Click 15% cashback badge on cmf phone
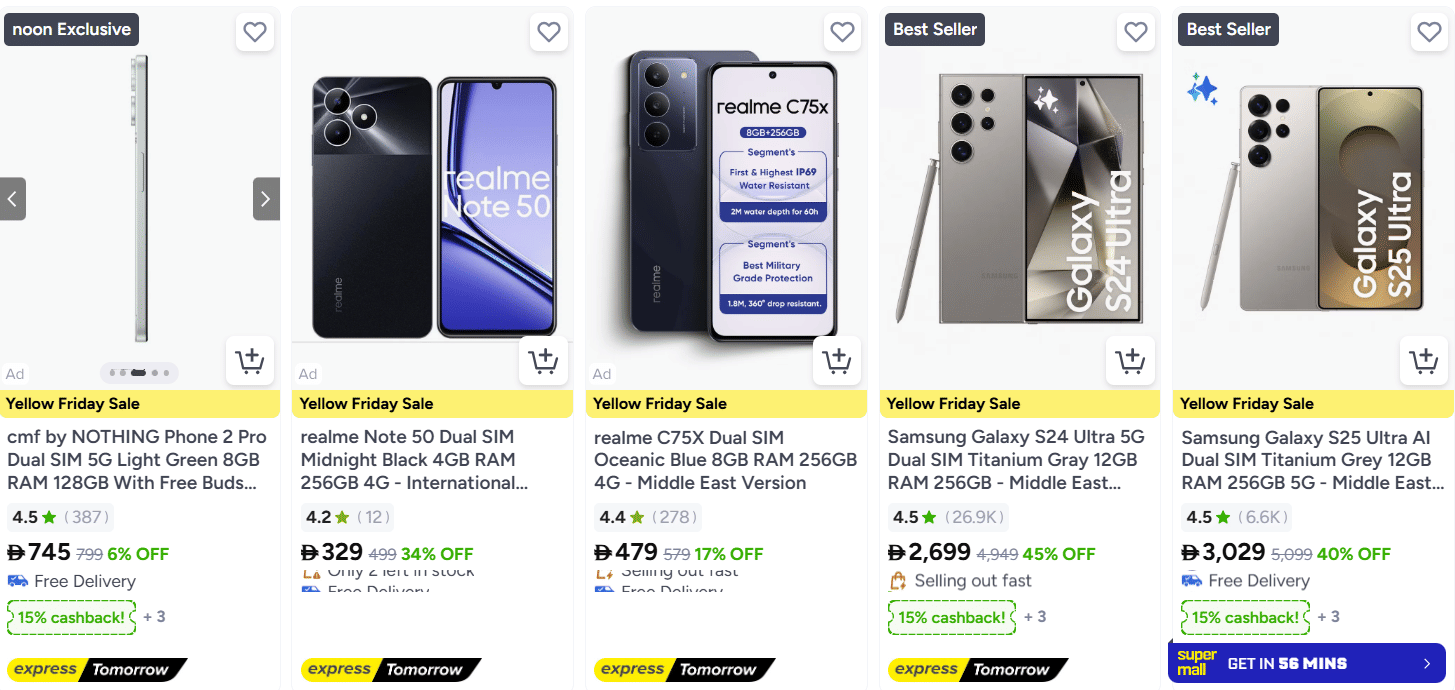 71,617
